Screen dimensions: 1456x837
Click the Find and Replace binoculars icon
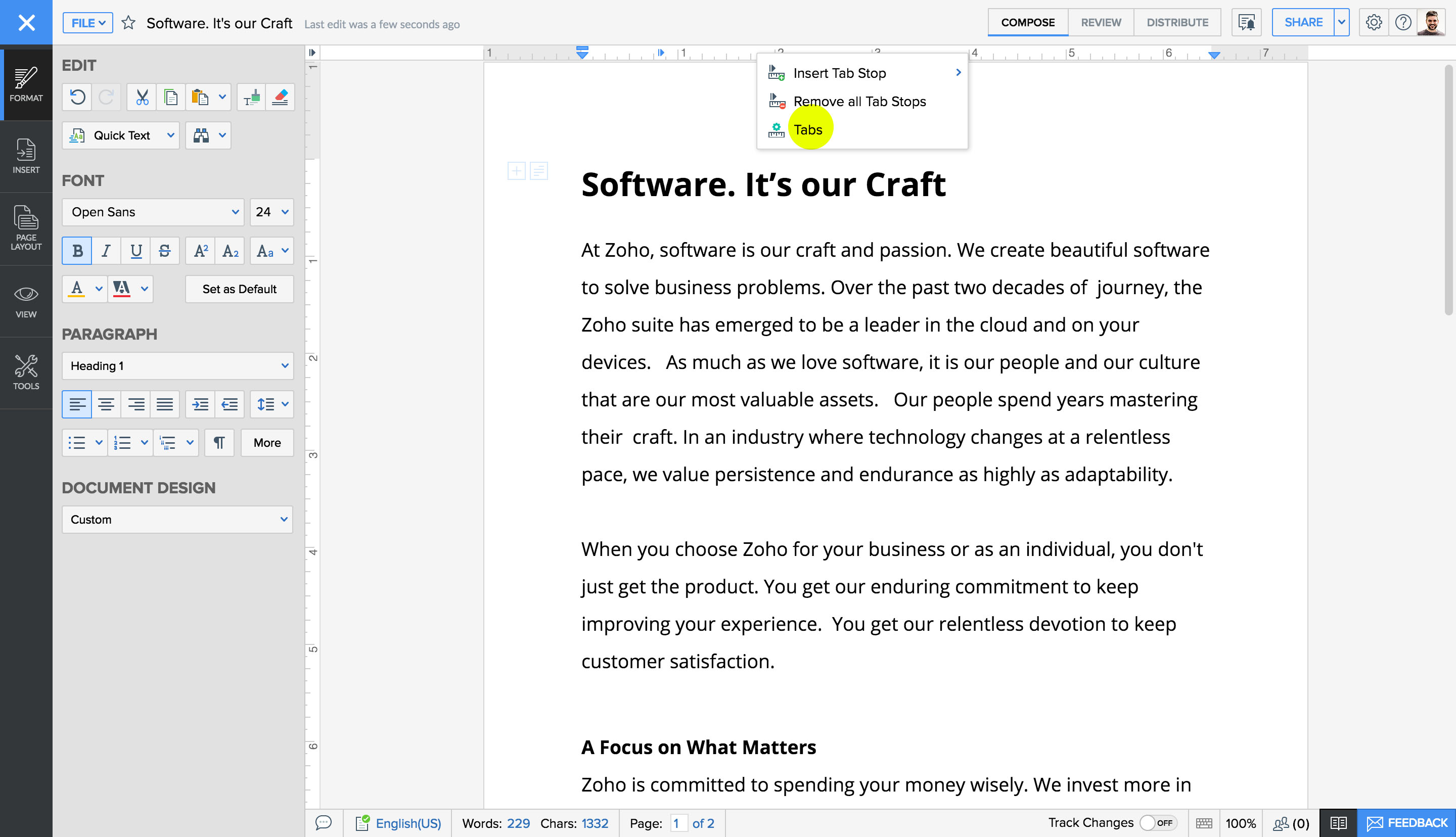click(201, 135)
